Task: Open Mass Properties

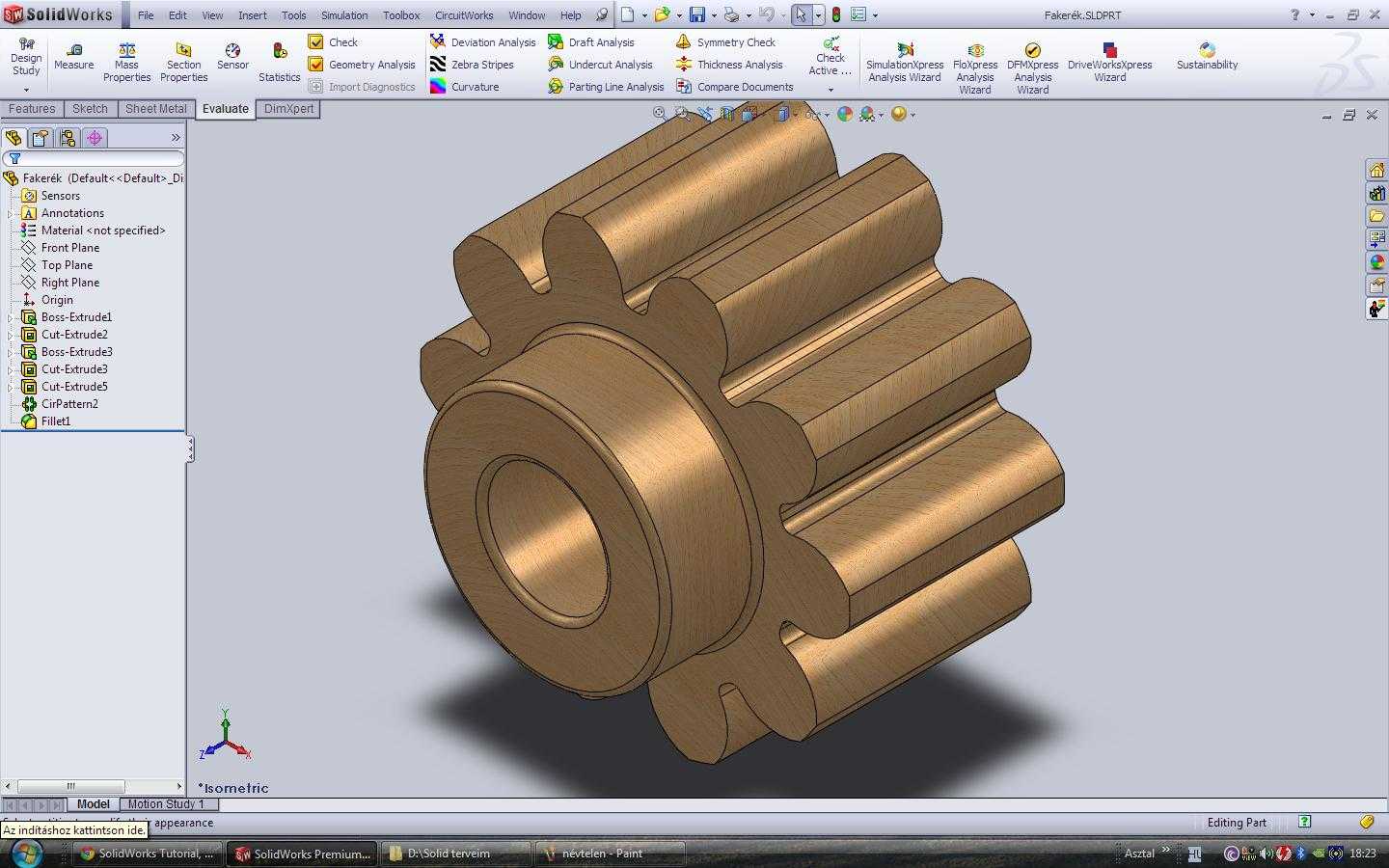Action: click(127, 63)
